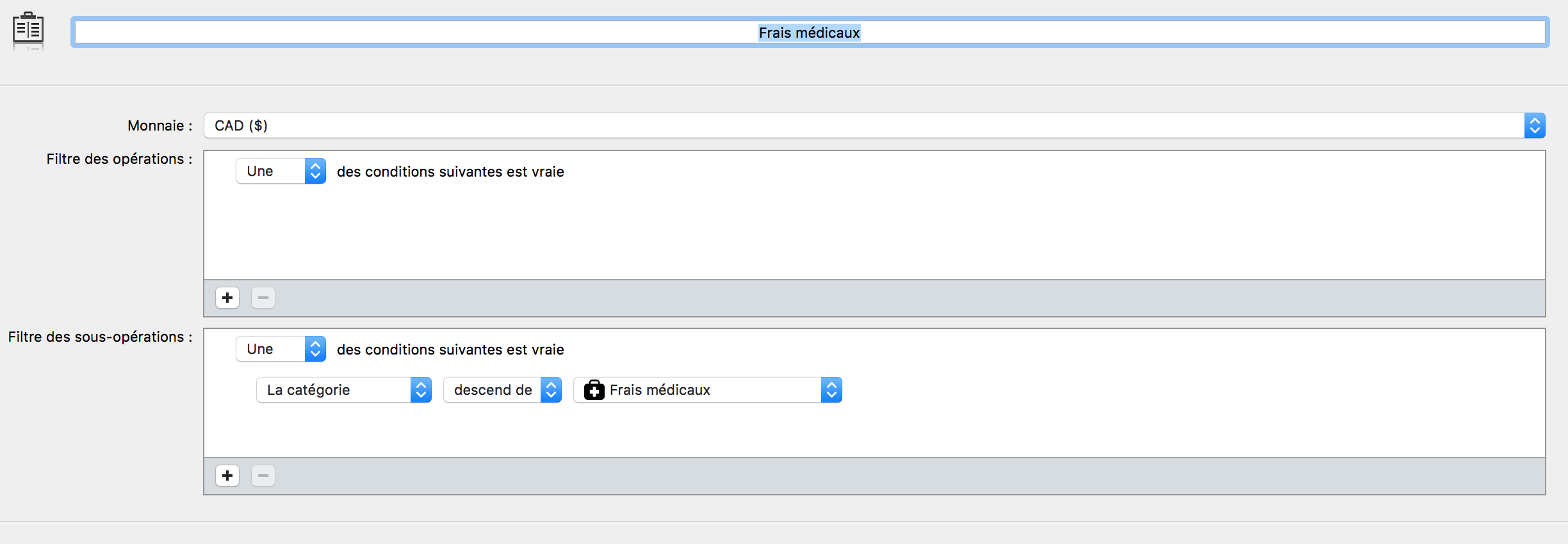Remove condition from sub-operations filter
Image resolution: width=1568 pixels, height=544 pixels.
263,476
